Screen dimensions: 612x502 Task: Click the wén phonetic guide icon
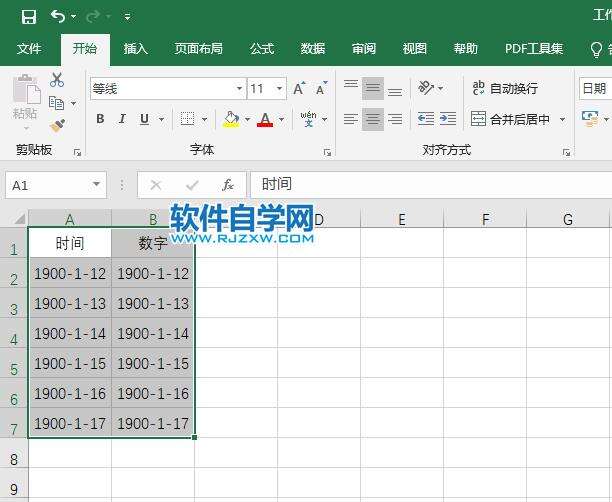(308, 119)
